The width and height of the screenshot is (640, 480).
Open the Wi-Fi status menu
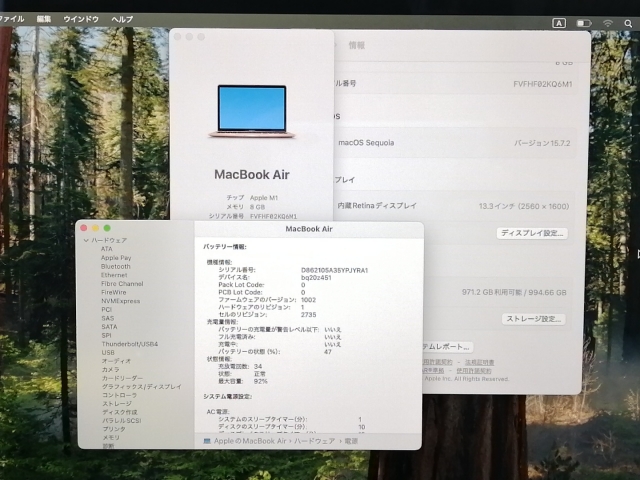coord(608,23)
